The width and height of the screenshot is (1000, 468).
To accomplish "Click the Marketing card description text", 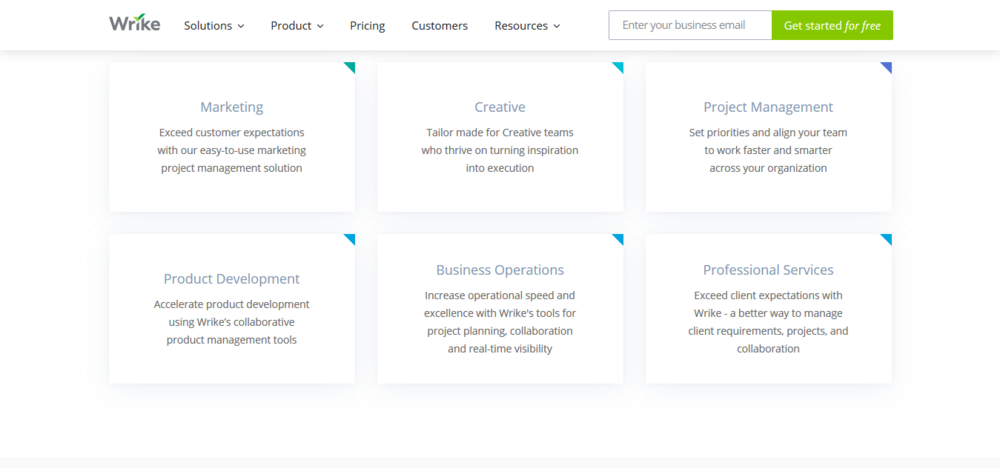I will 232,150.
